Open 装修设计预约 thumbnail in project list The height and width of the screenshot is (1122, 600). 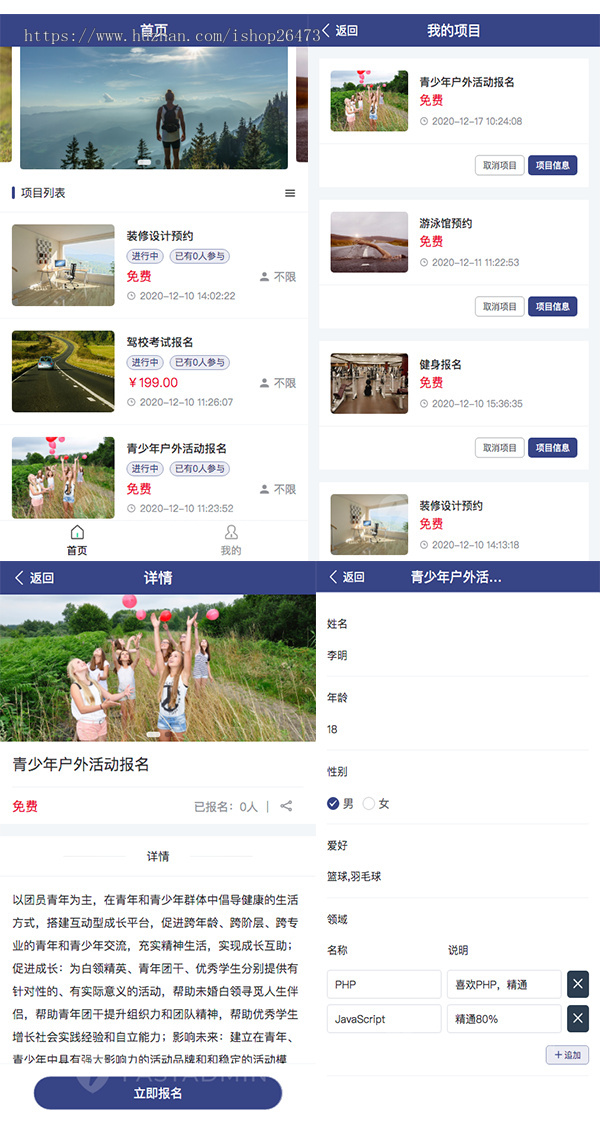[x=63, y=265]
